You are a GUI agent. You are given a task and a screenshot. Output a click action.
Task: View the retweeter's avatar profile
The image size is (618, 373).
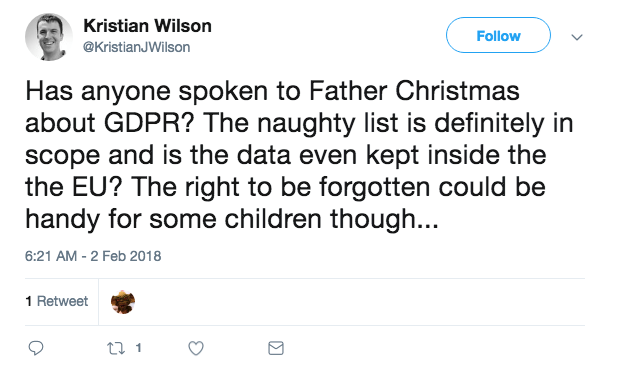point(123,302)
